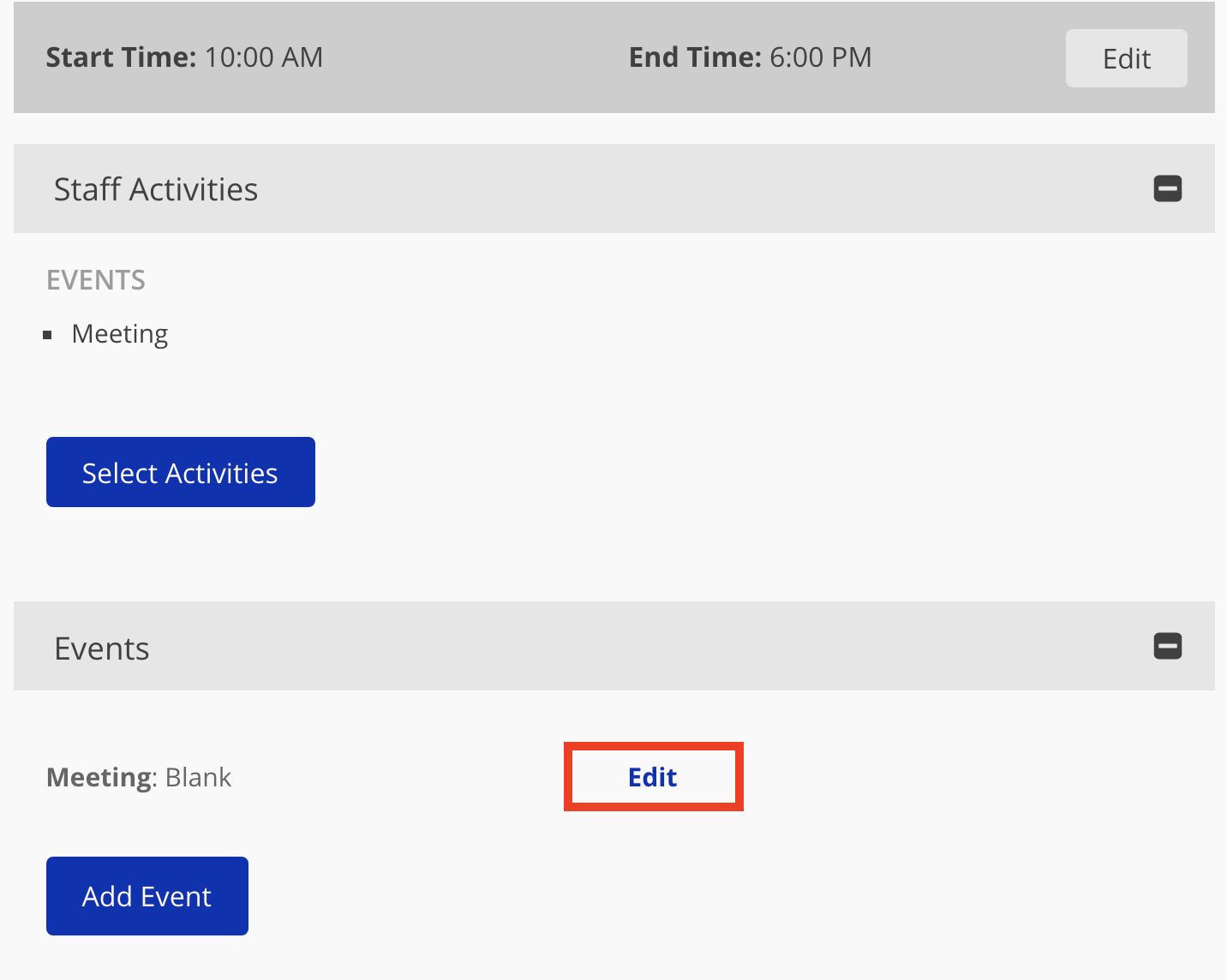
Task: Click the bold Meeting label under Events
Action: pyautogui.click(x=99, y=777)
